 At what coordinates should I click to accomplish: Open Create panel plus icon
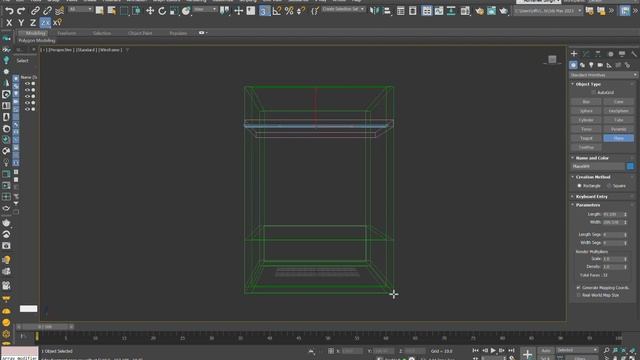pyautogui.click(x=574, y=54)
